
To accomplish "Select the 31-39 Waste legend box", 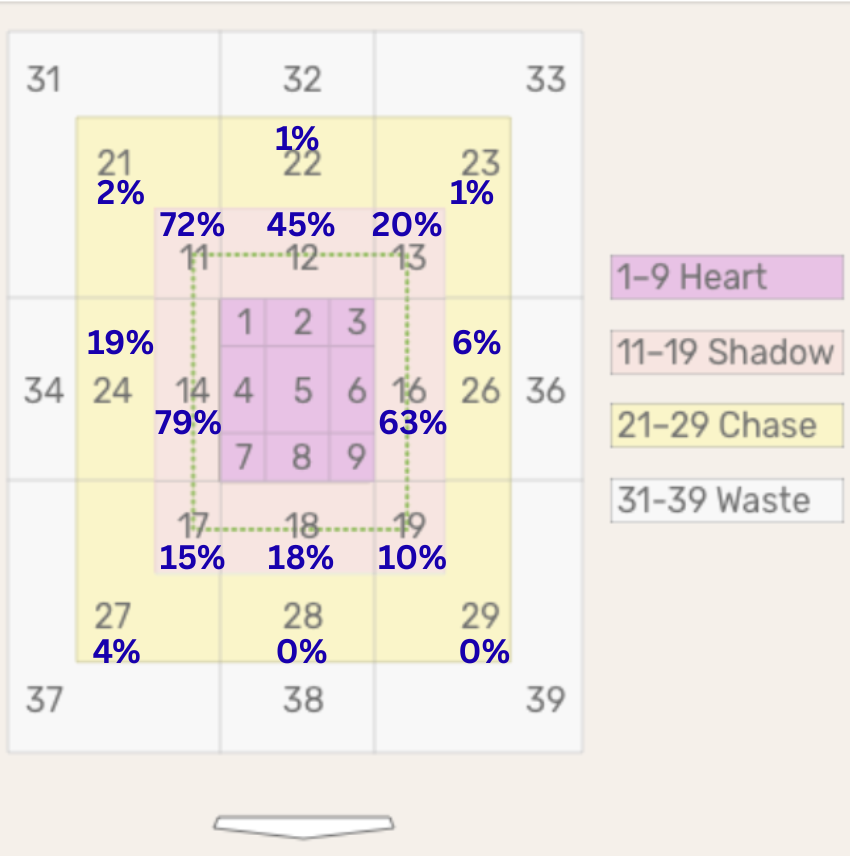I will [x=727, y=500].
